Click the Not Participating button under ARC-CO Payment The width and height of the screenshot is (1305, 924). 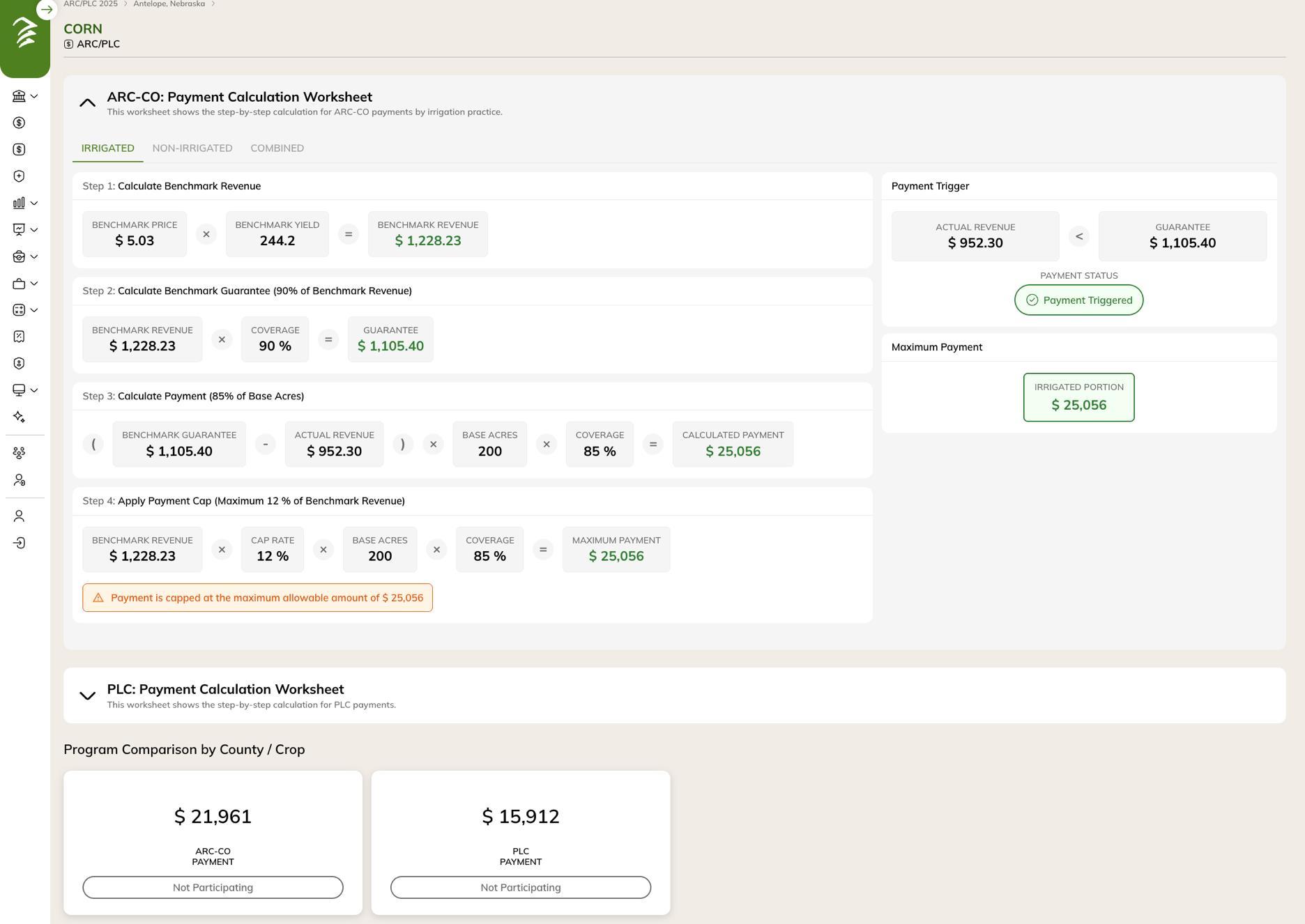(x=213, y=887)
